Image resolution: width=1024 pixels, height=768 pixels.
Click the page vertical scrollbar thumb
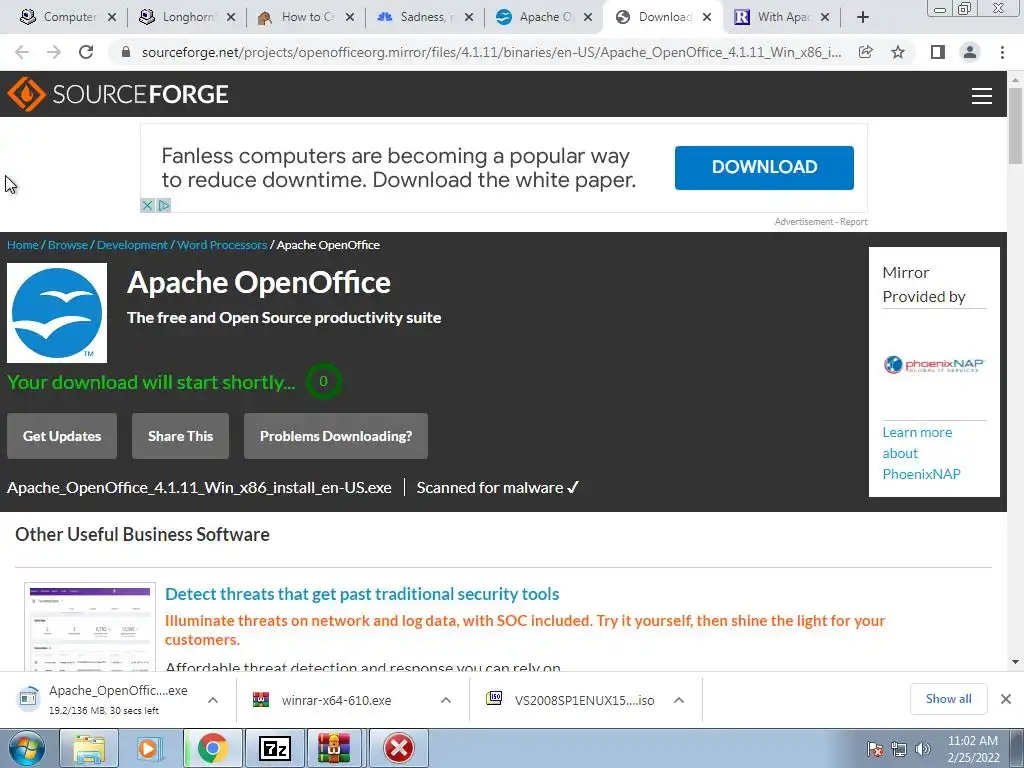coord(1015,125)
